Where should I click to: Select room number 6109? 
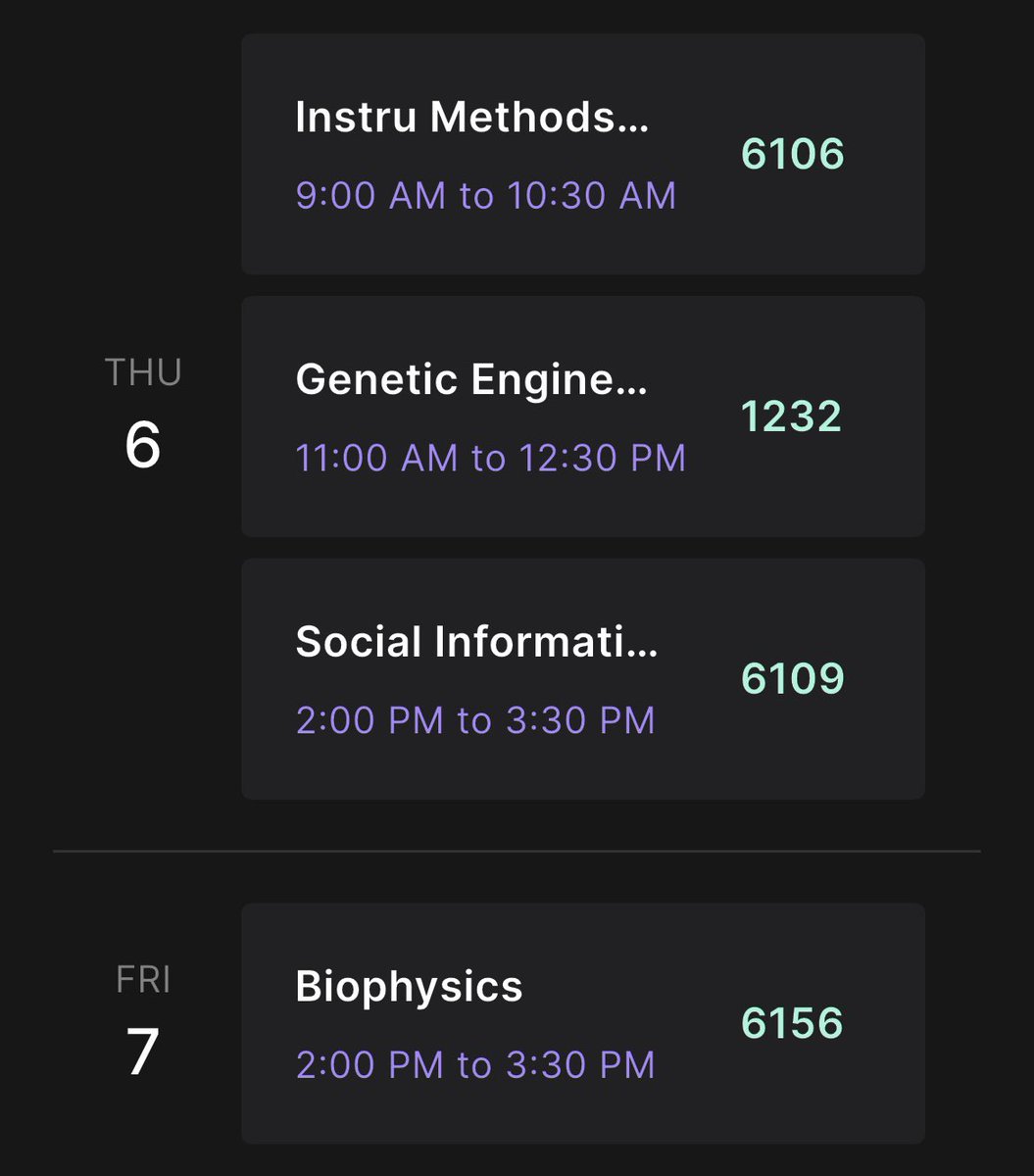click(x=793, y=679)
